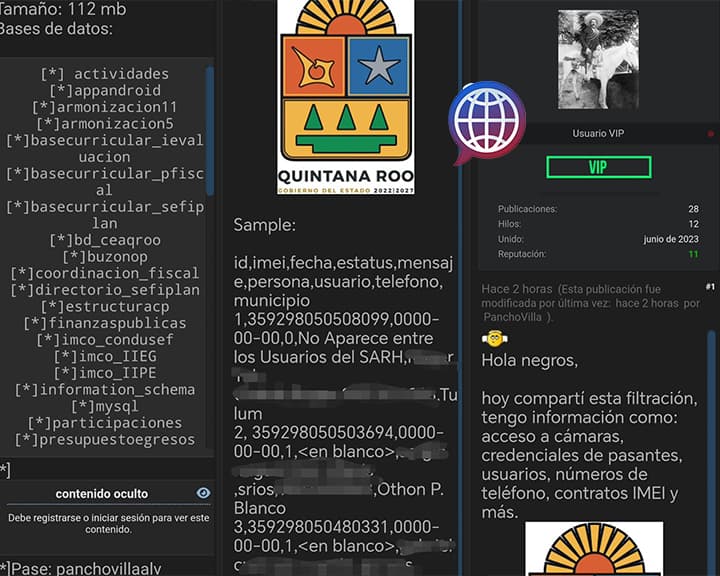Click the Hola negros greeting text
This screenshot has width=720, height=576.
(x=529, y=360)
